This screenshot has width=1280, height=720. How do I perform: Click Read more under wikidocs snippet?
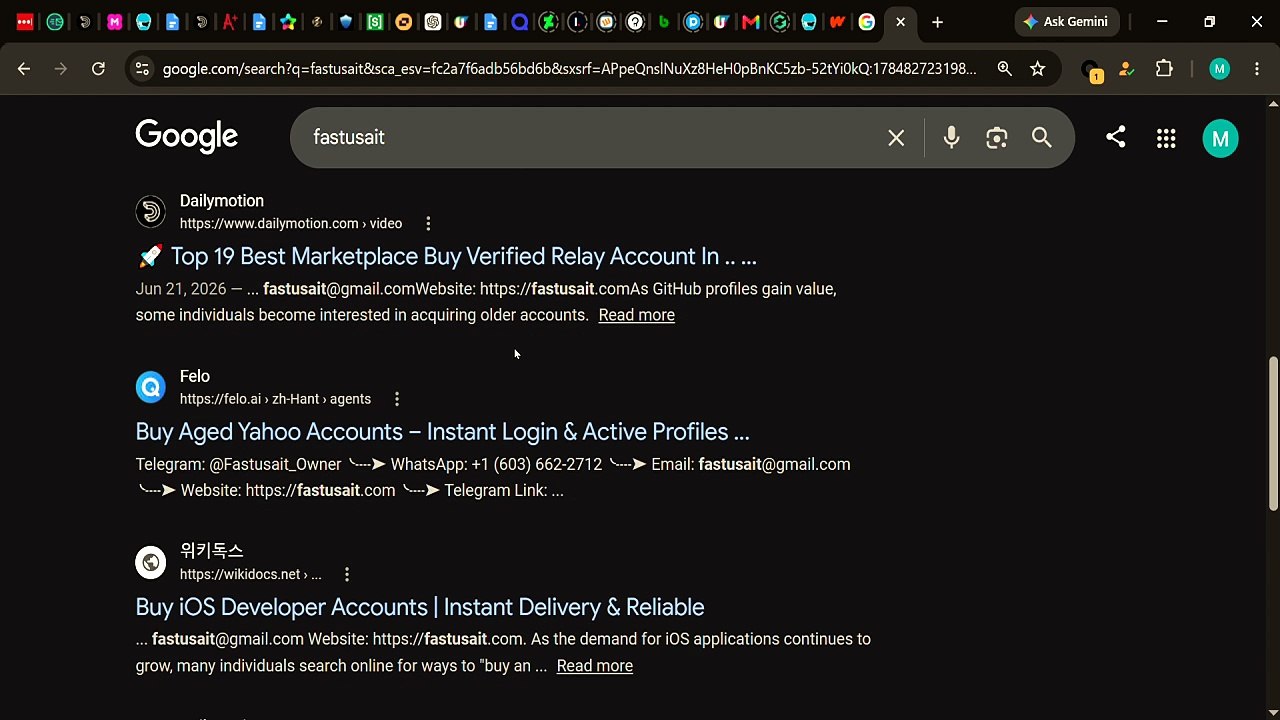[x=595, y=666]
